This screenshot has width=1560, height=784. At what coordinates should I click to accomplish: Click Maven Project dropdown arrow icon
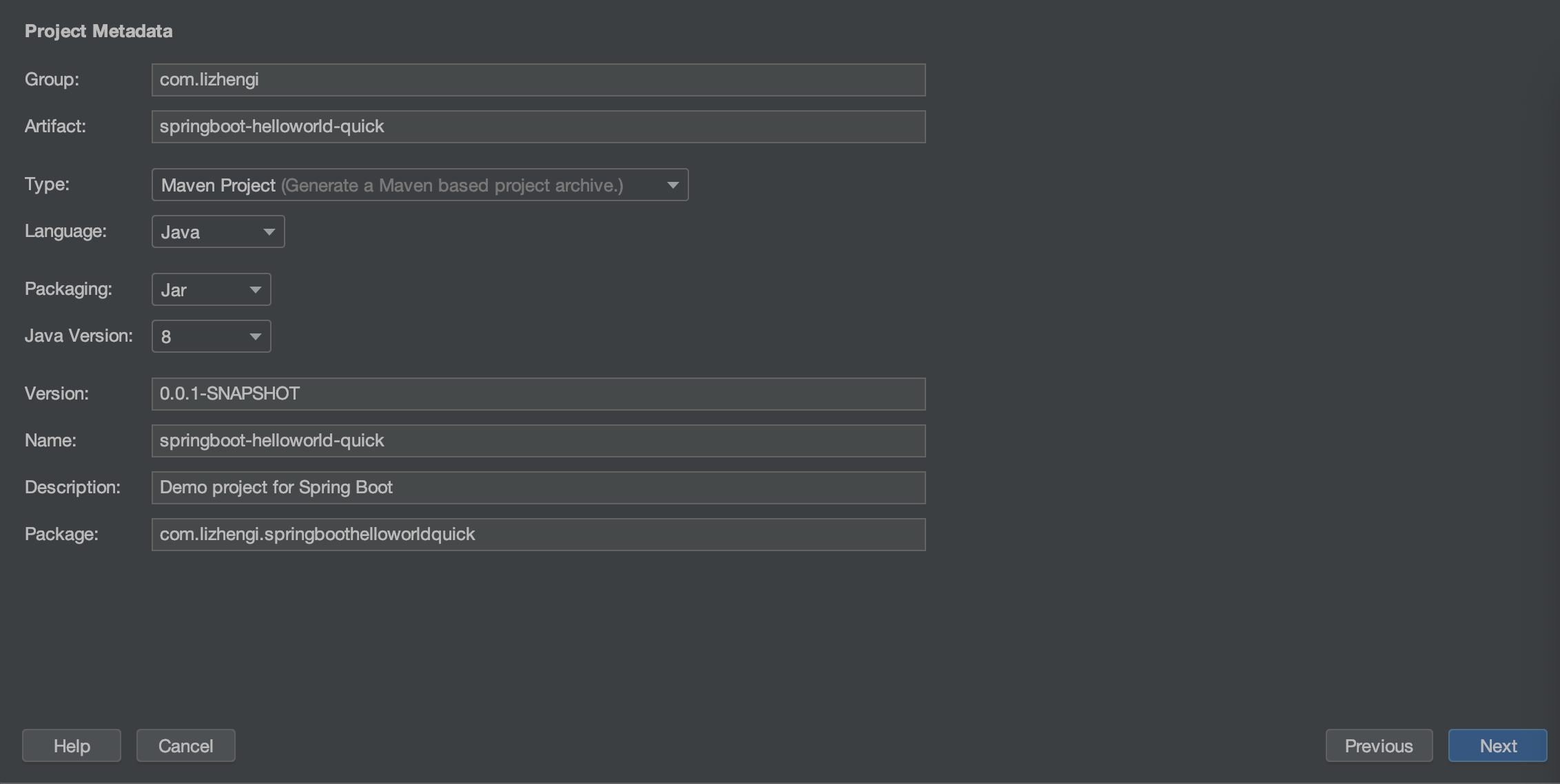pyautogui.click(x=675, y=185)
